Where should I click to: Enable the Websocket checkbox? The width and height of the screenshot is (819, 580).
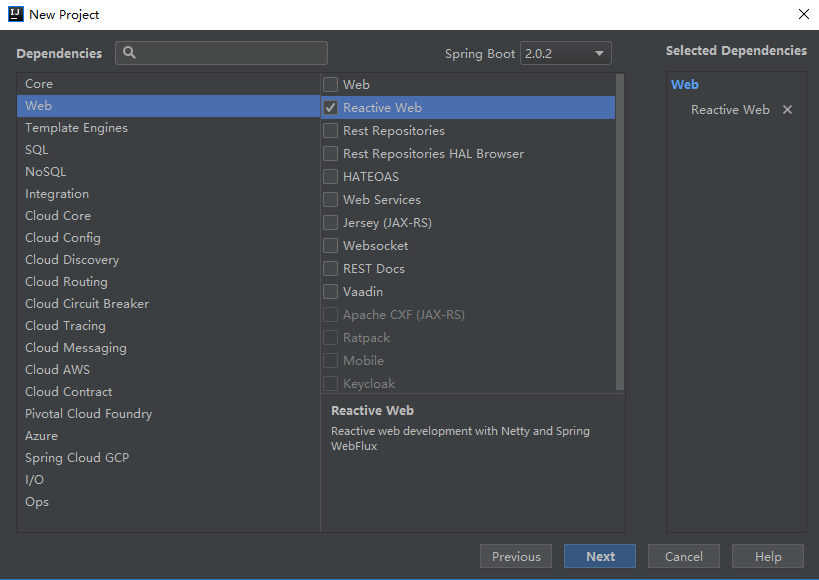click(330, 245)
